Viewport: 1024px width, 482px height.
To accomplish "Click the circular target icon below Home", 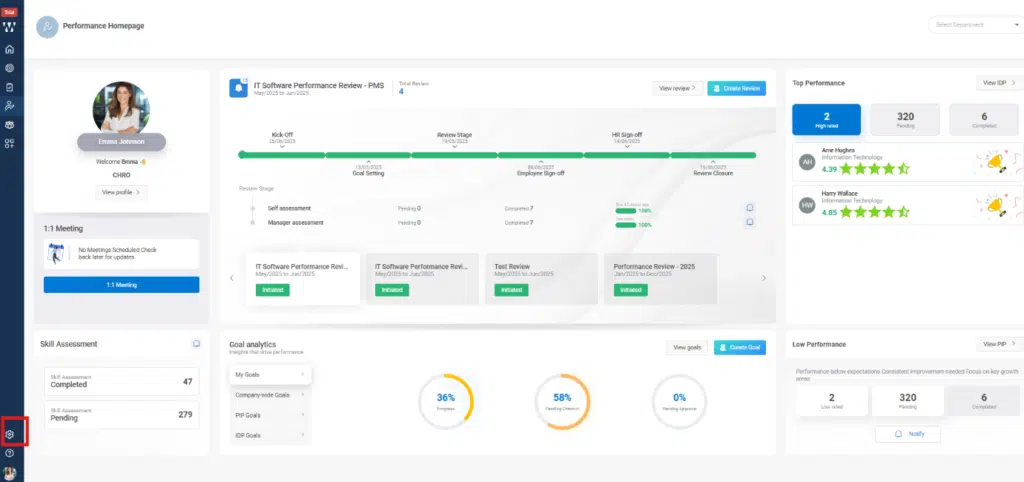I will pos(9,68).
